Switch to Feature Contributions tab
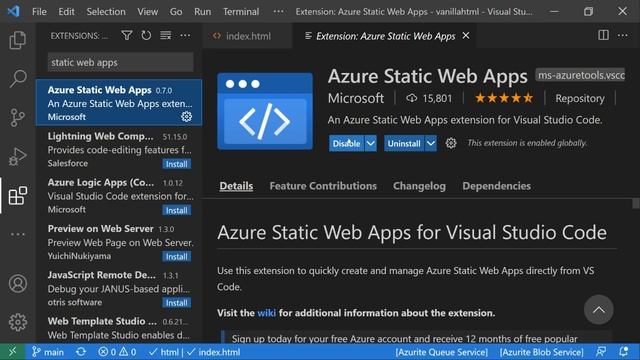The height and width of the screenshot is (360, 640). pos(323,186)
